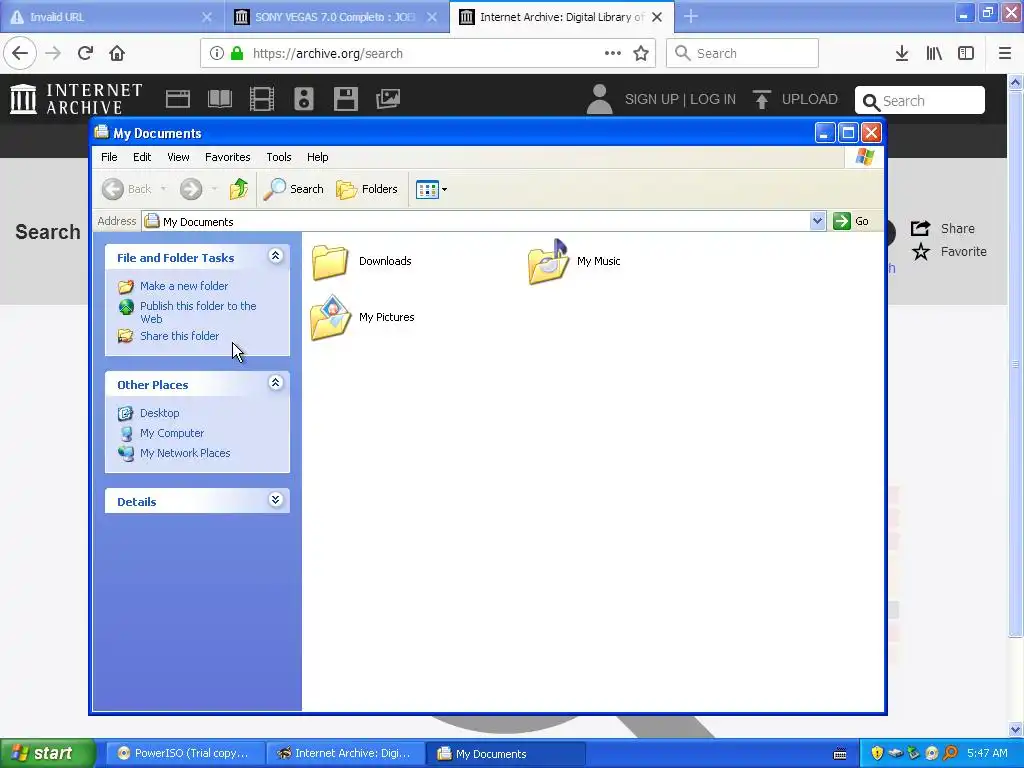Bookmark this page with the star icon
The width and height of the screenshot is (1024, 768).
[x=641, y=53]
